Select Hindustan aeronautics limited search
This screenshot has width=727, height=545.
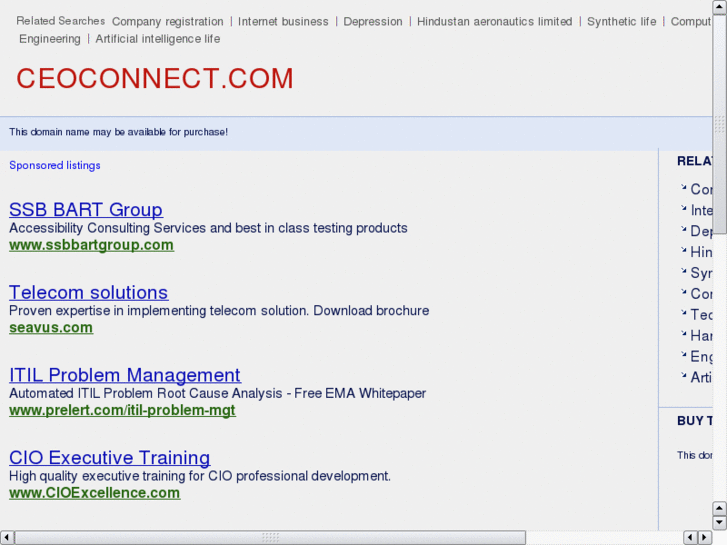pyautogui.click(x=494, y=21)
